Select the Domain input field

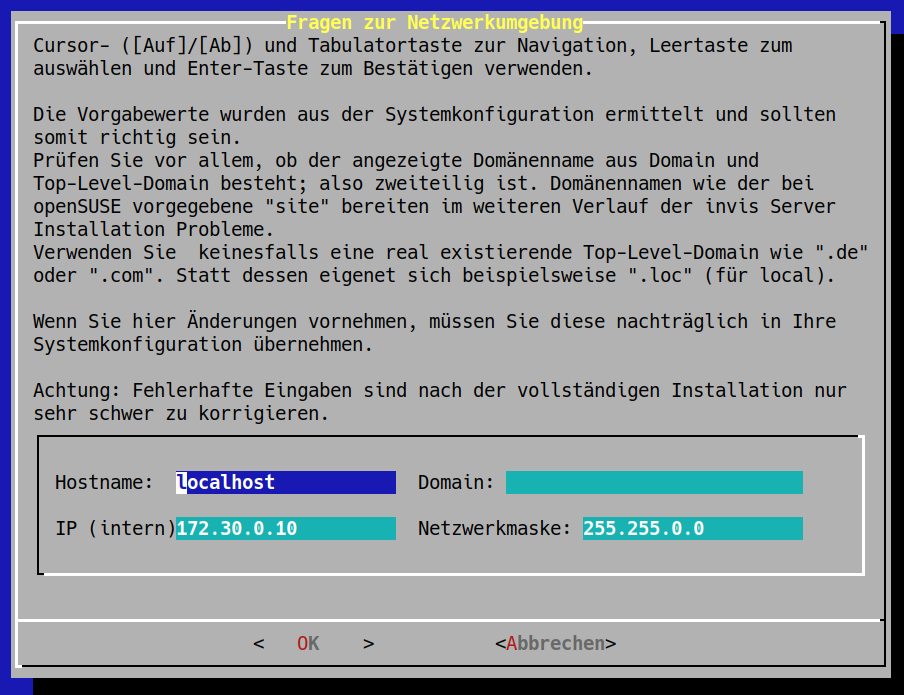[654, 482]
